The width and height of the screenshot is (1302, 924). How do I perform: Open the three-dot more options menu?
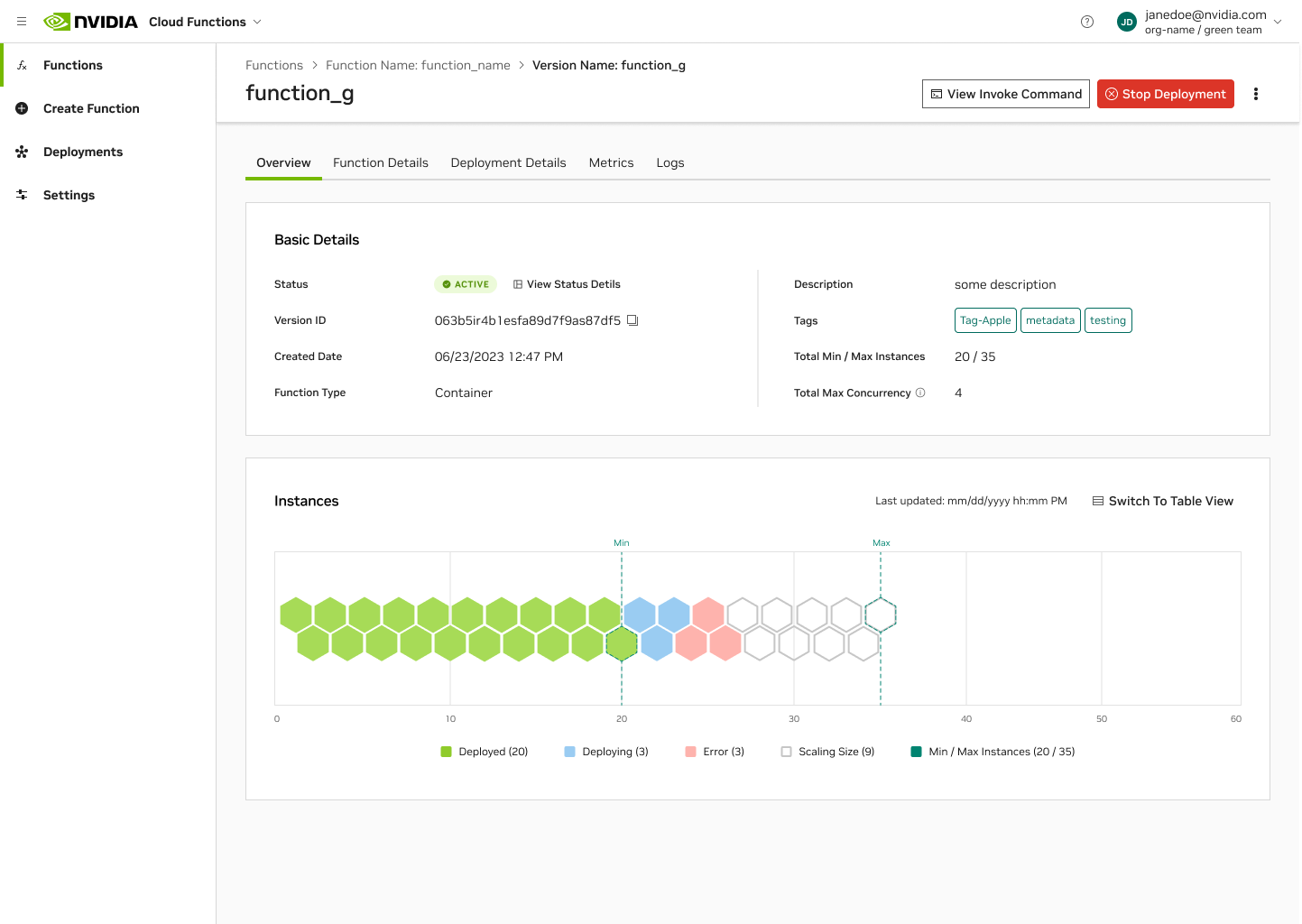(1256, 94)
